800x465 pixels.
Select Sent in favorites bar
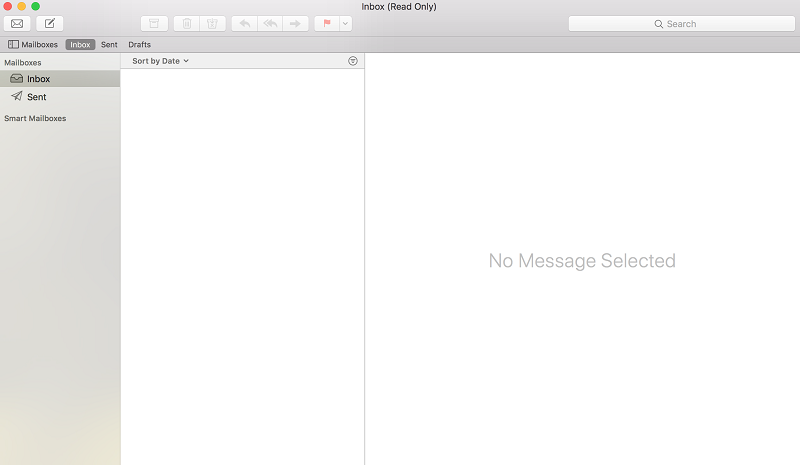click(x=109, y=44)
